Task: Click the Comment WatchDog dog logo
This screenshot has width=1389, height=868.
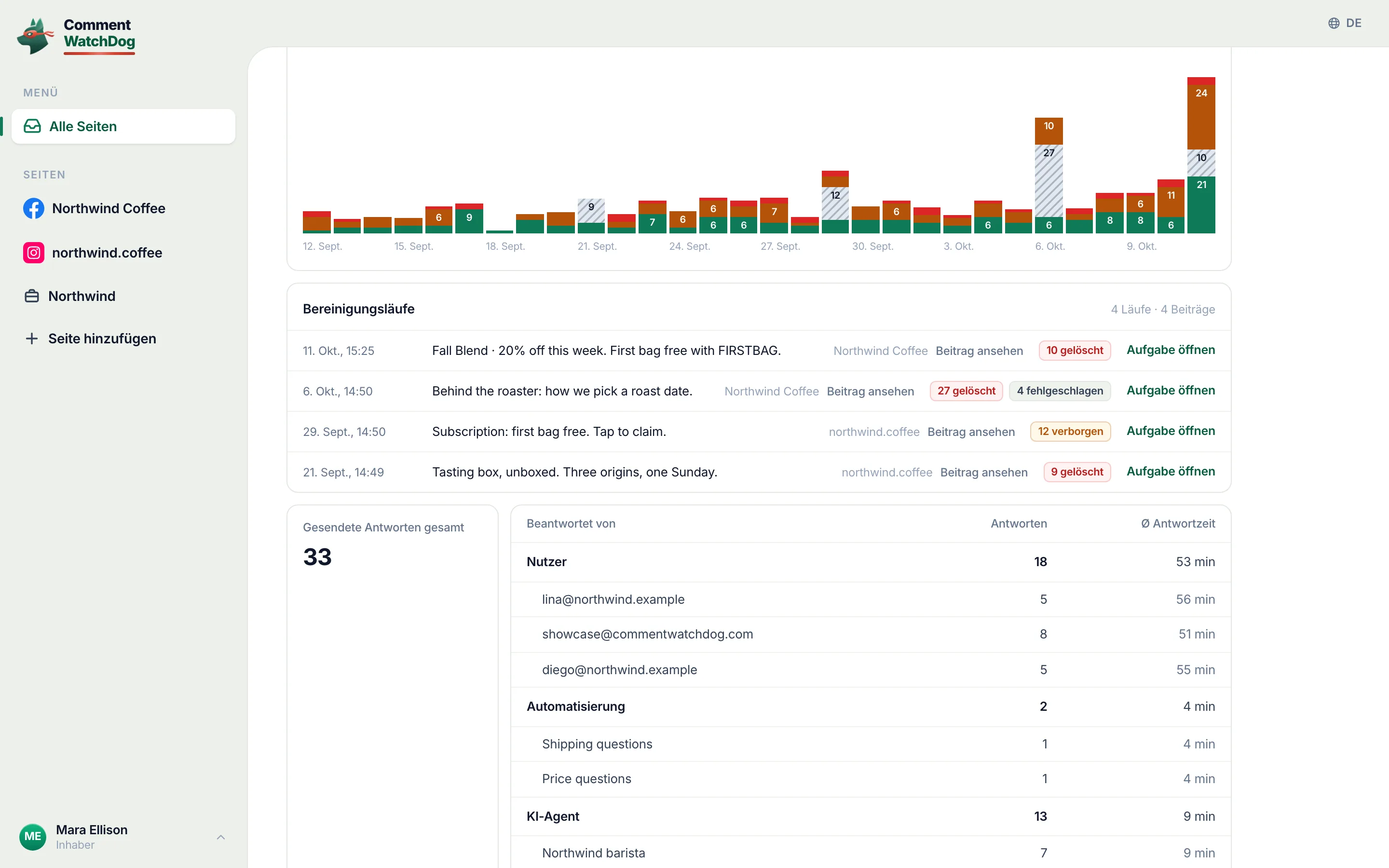Action: coord(35,36)
